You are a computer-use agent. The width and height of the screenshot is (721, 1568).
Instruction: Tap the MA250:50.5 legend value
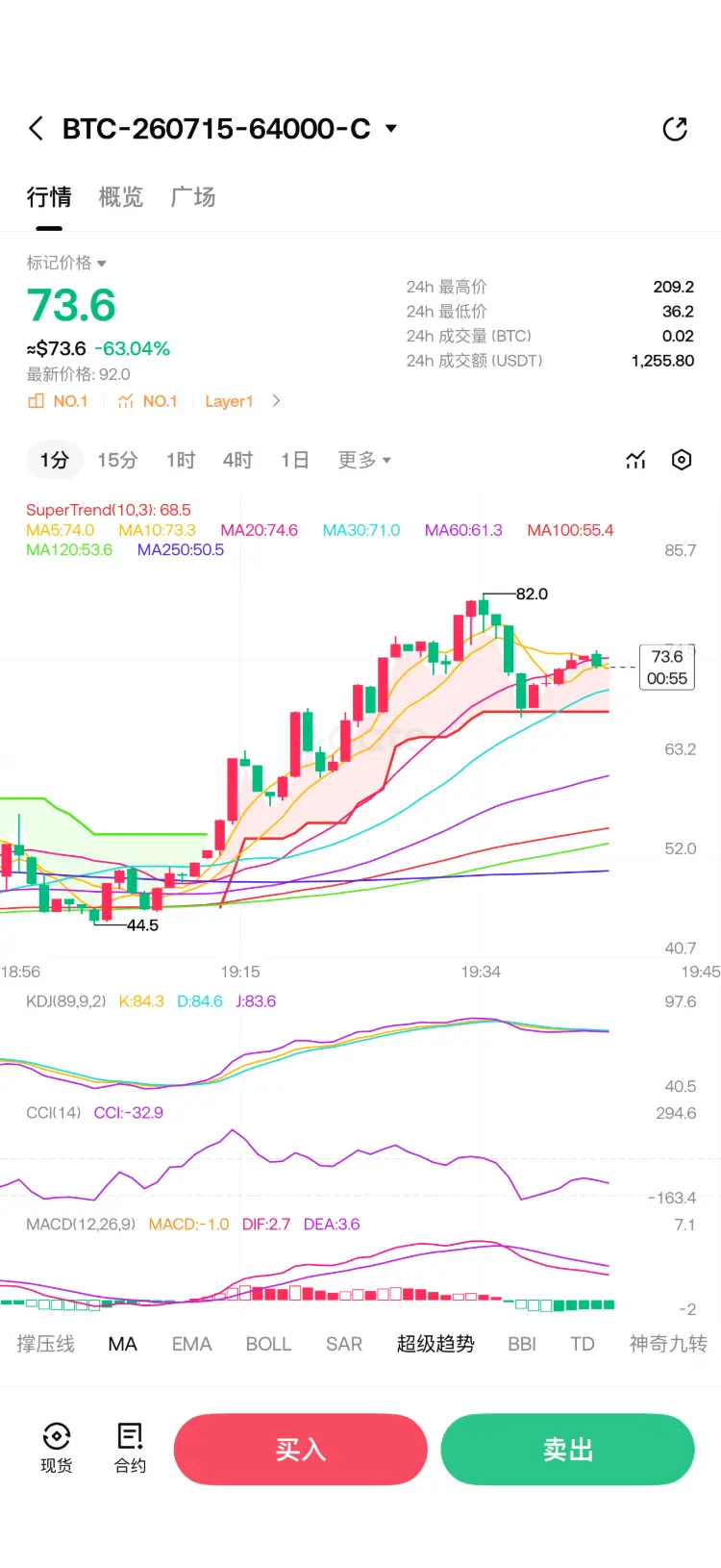click(x=181, y=550)
